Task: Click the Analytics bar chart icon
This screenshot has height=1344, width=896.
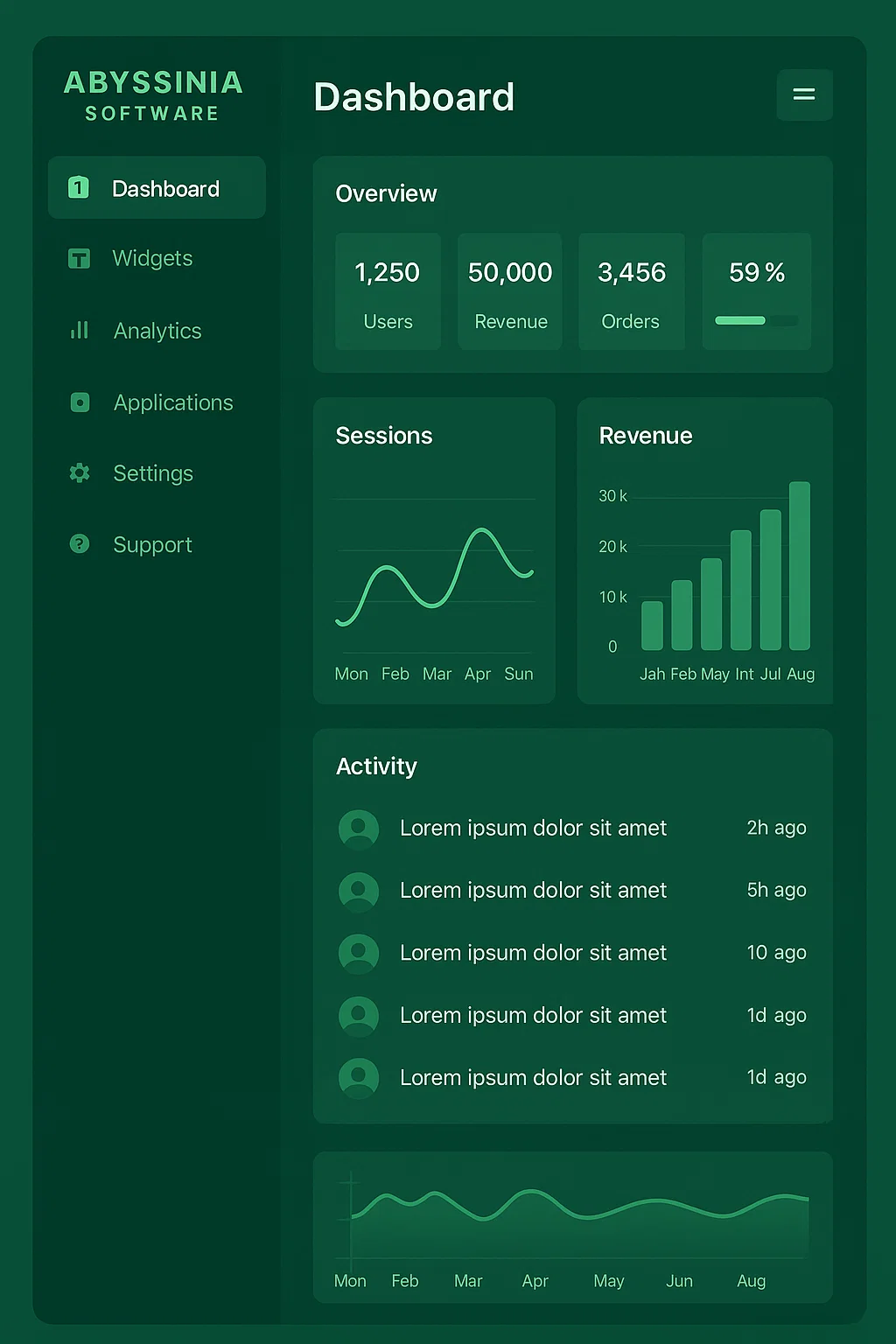Action: click(80, 330)
